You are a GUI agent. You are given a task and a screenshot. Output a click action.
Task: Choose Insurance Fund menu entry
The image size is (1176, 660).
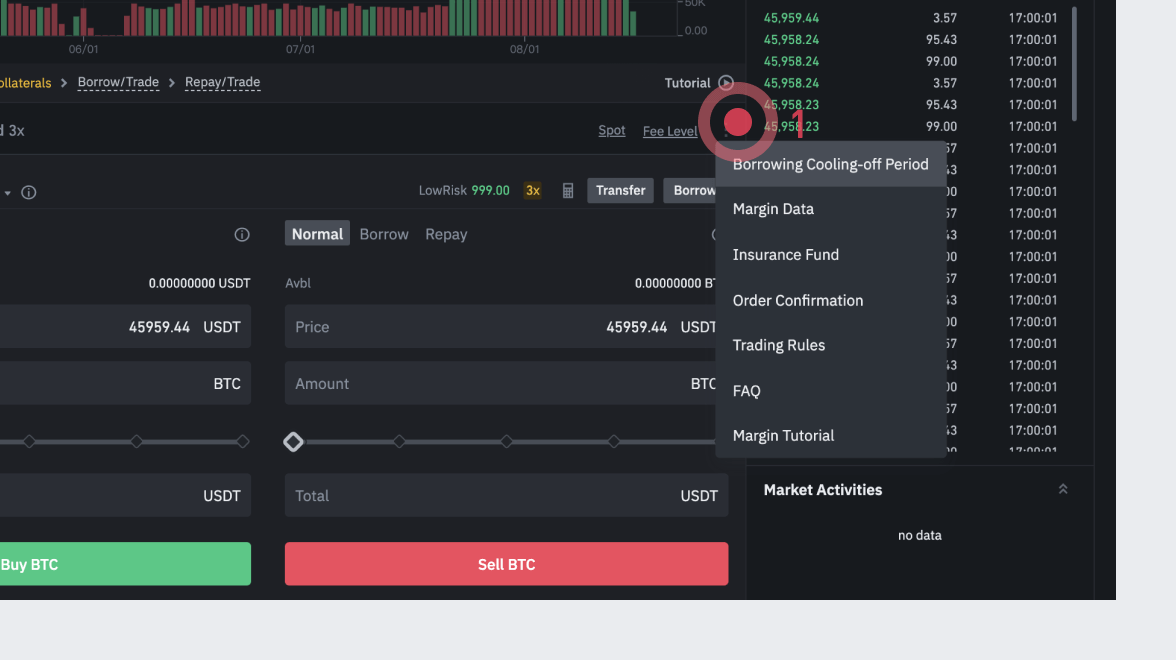pyautogui.click(x=785, y=255)
